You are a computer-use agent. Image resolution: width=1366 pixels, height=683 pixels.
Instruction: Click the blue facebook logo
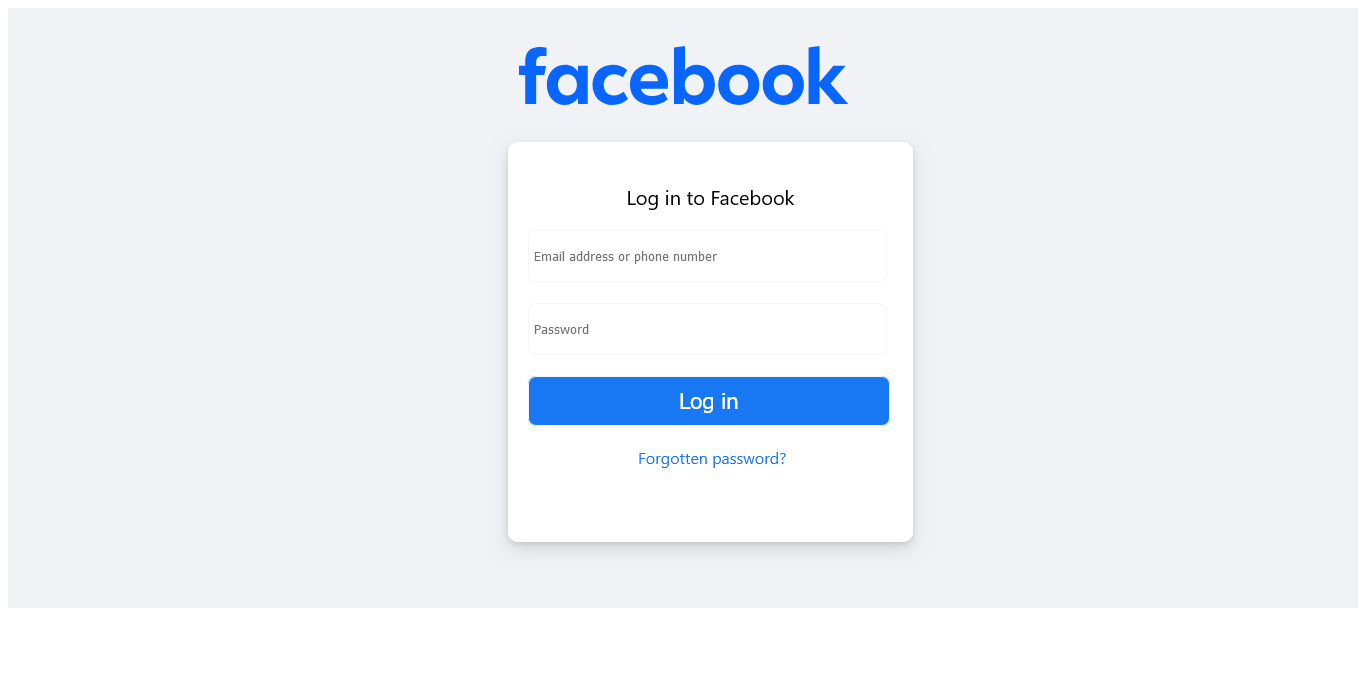tap(683, 76)
